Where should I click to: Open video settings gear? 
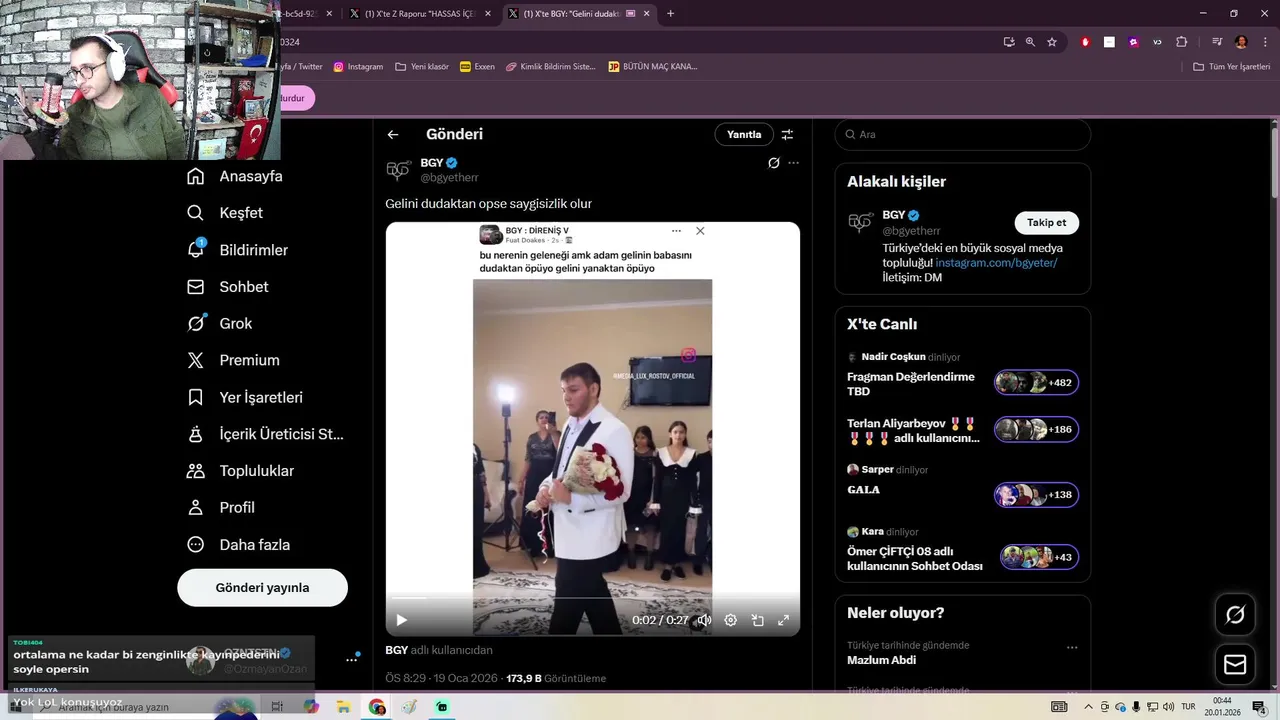731,620
